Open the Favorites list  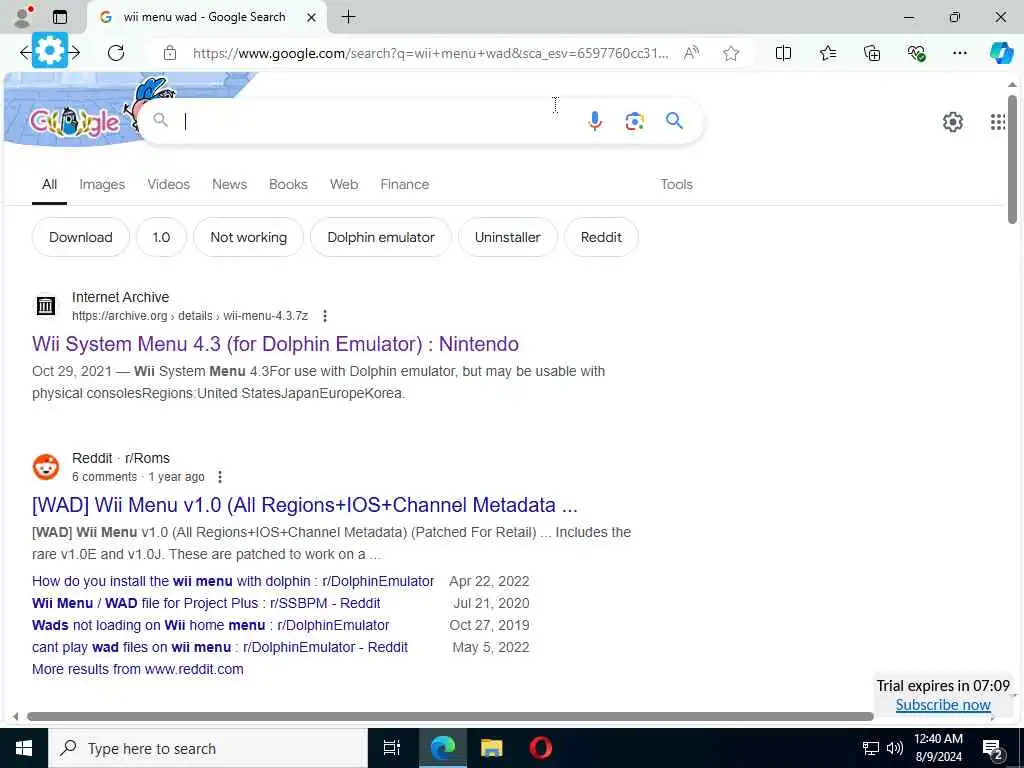(828, 53)
